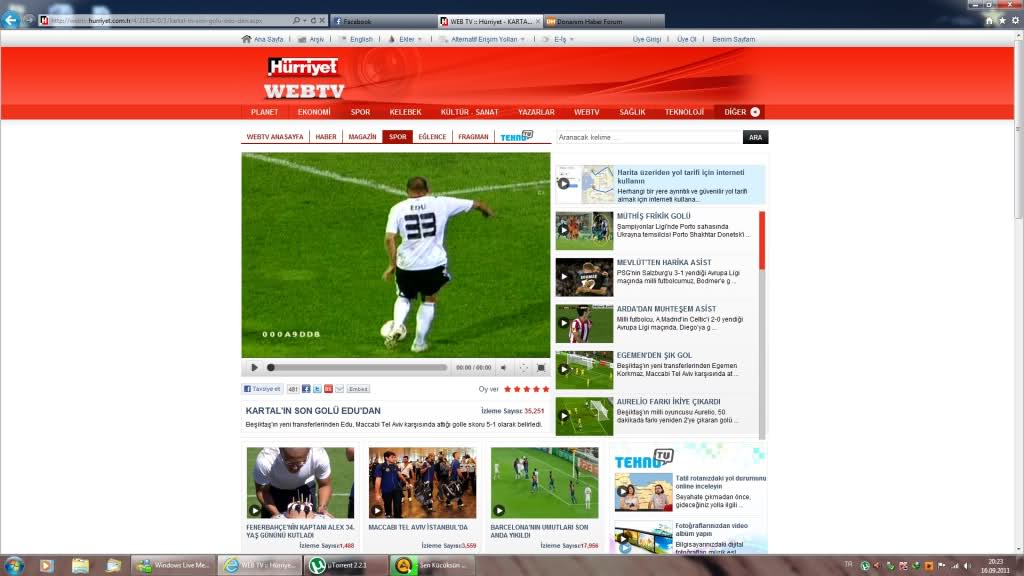Go back with browser back arrow

coord(10,20)
